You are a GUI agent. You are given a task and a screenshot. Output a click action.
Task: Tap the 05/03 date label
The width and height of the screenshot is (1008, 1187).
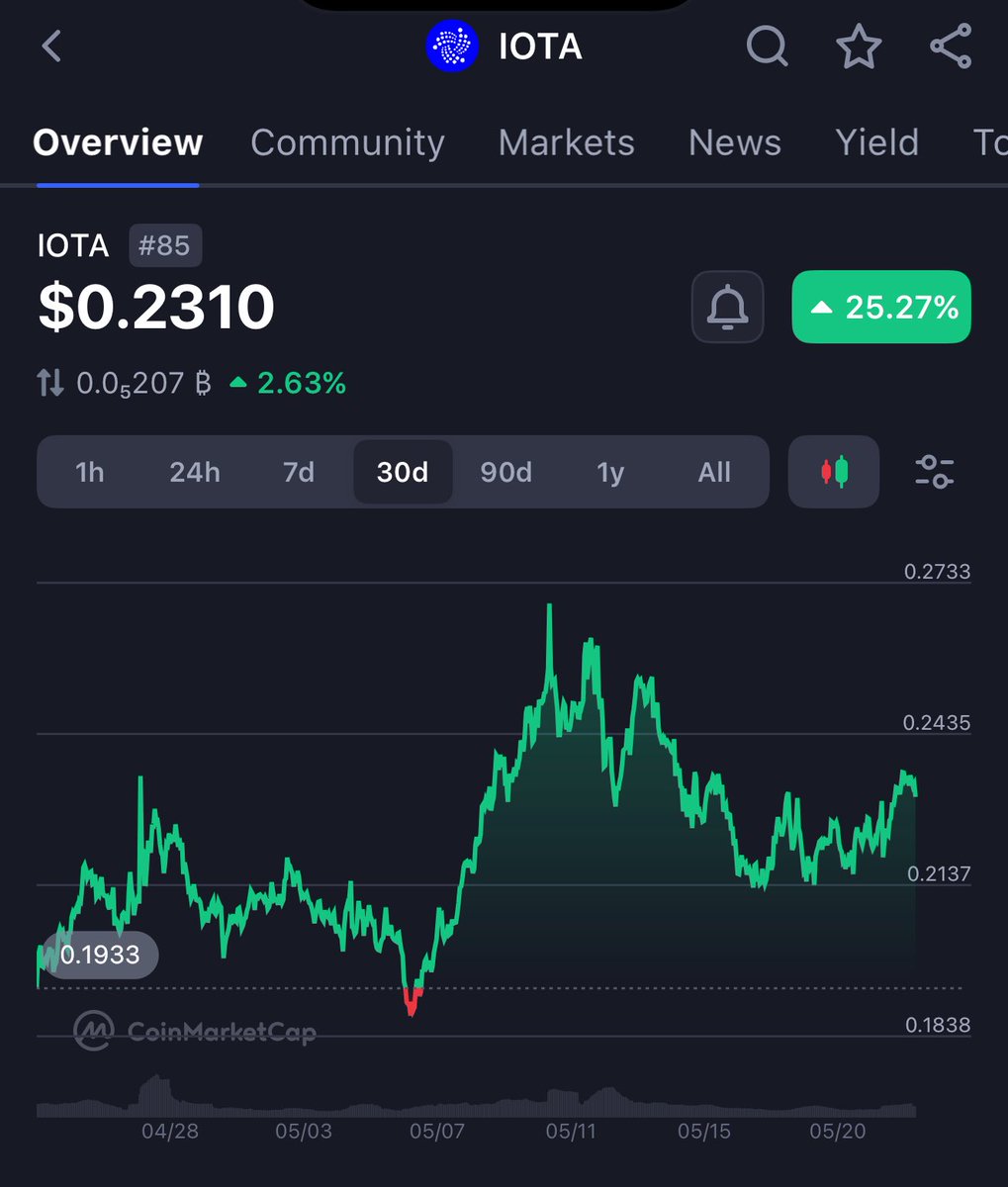[304, 1131]
